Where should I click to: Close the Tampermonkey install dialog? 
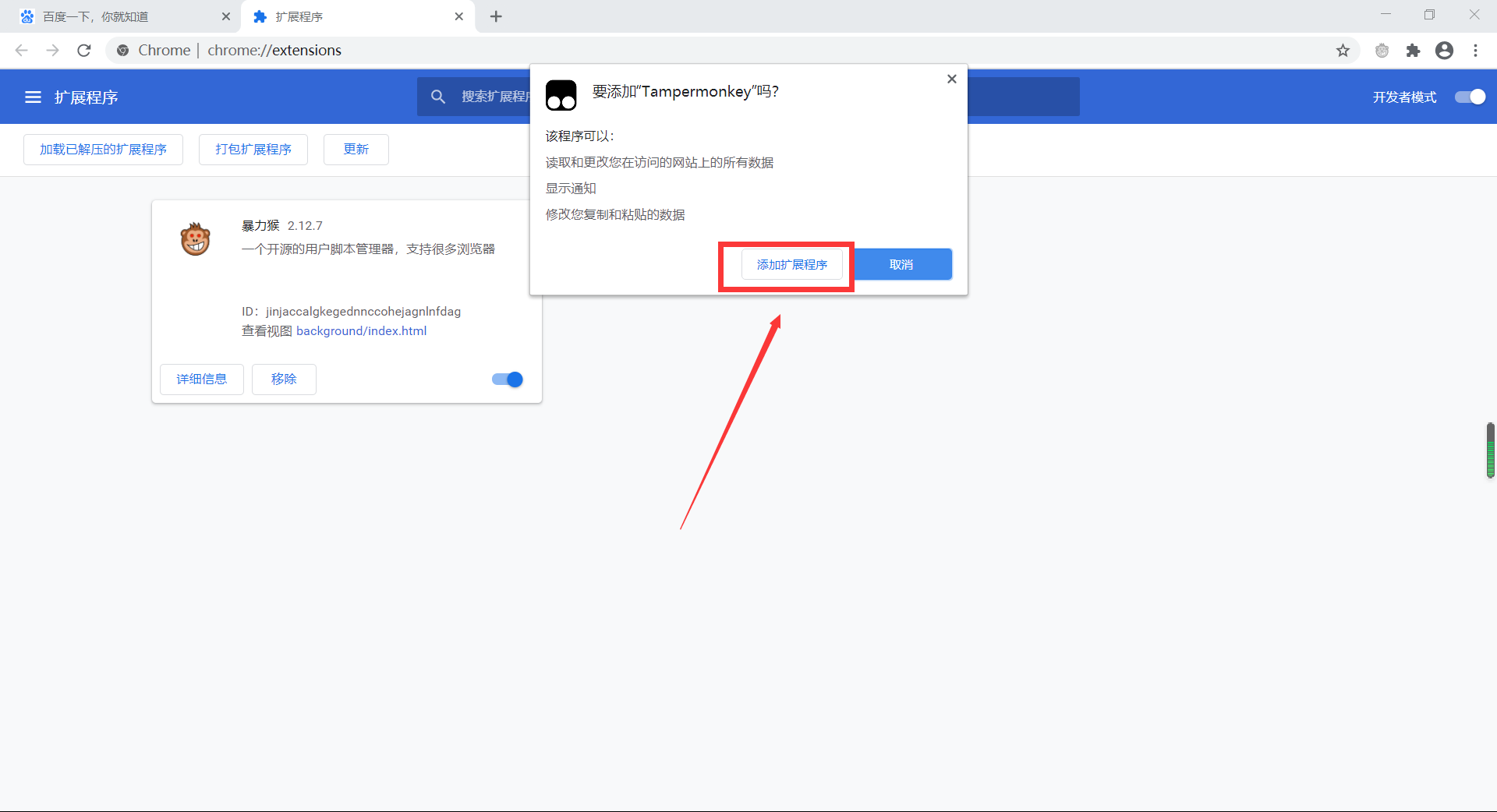coord(951,79)
